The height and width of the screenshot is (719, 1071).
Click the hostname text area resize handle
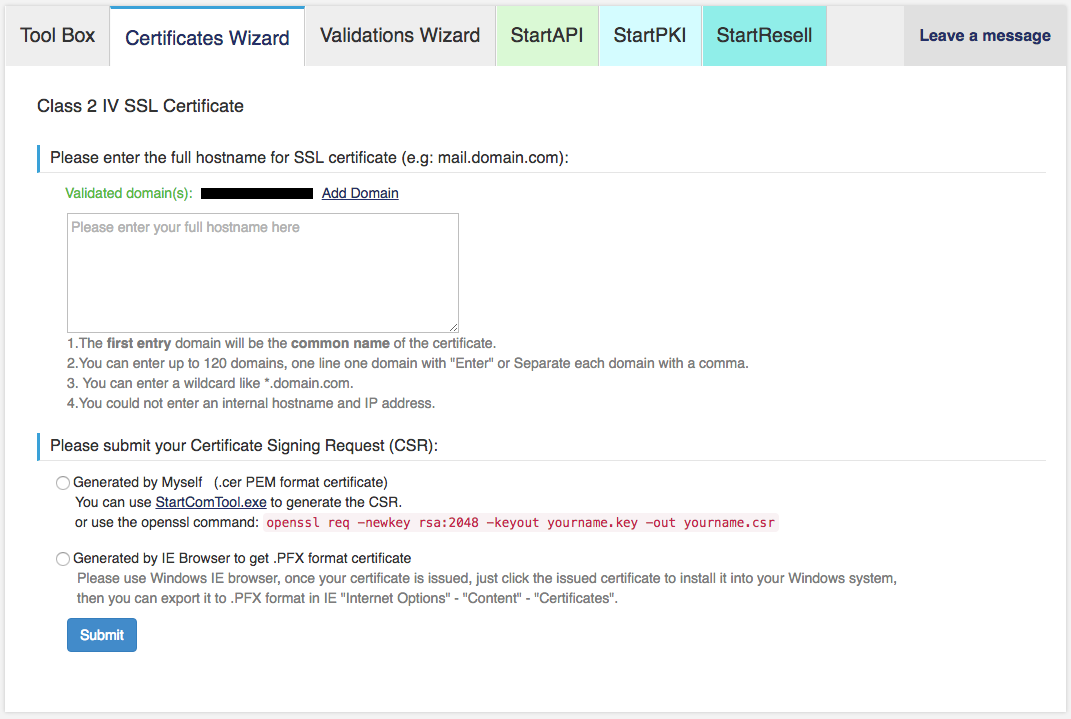[454, 327]
